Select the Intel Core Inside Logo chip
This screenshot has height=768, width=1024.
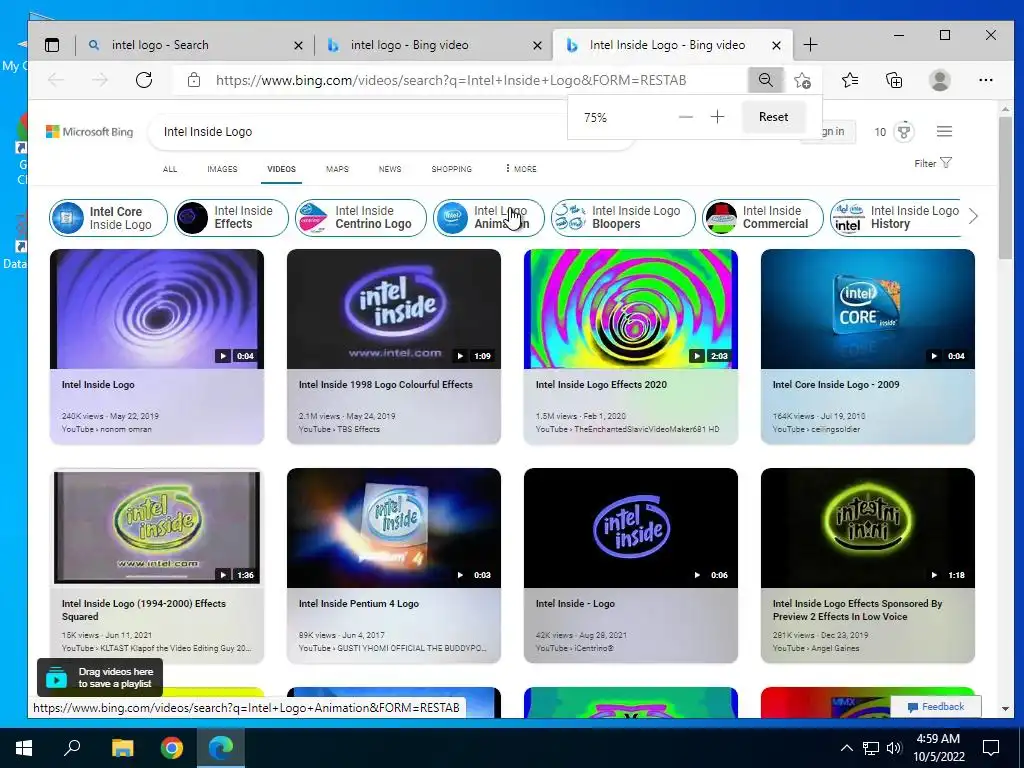[108, 217]
